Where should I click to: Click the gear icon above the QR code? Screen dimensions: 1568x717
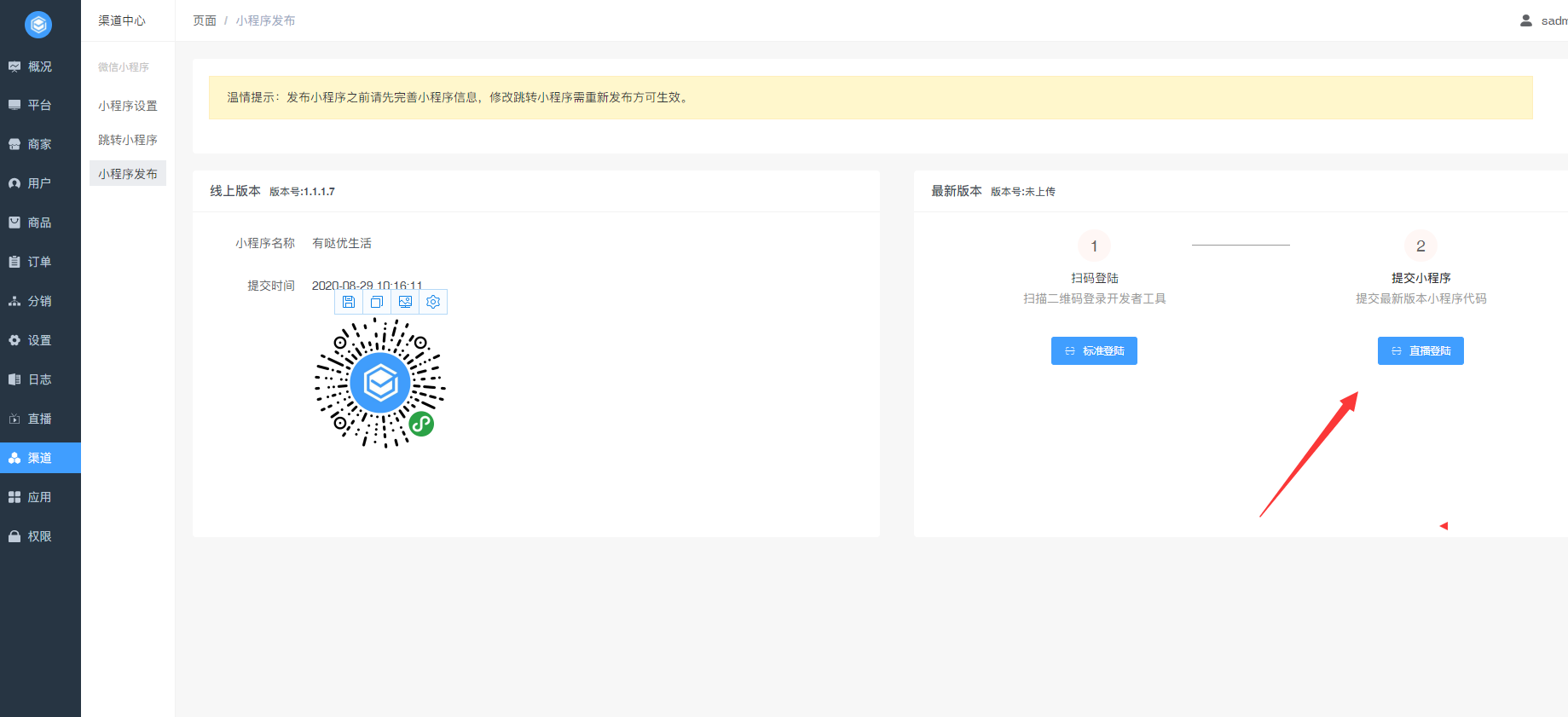[x=433, y=302]
